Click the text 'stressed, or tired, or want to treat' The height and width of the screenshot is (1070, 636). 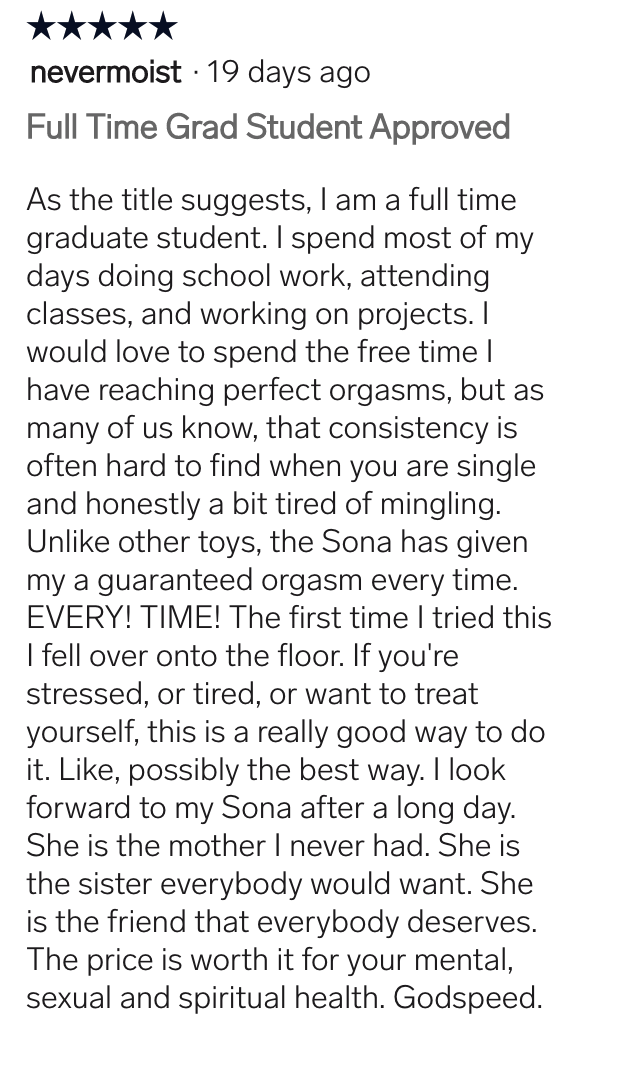point(252,694)
